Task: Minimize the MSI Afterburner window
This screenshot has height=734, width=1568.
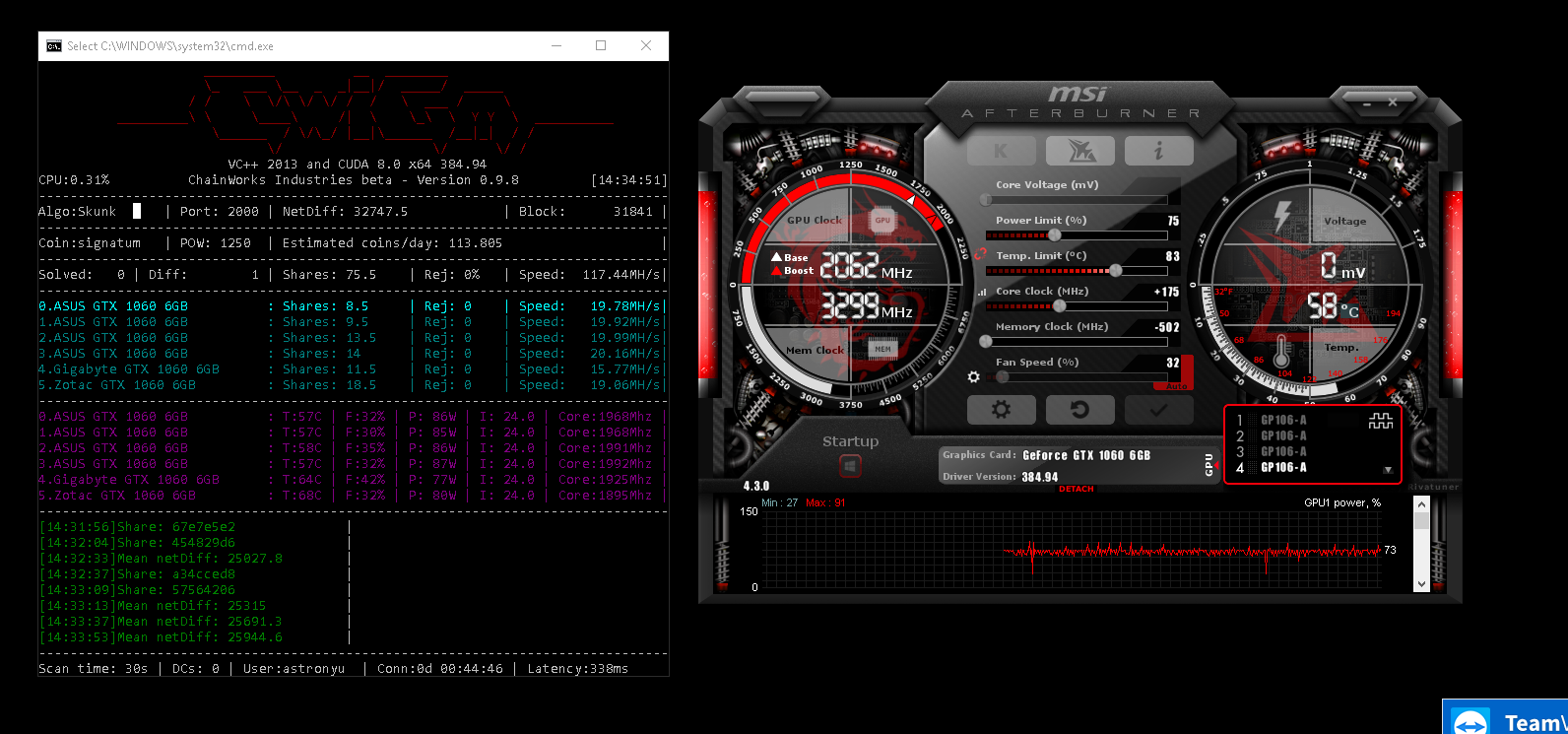Action: click(1365, 102)
